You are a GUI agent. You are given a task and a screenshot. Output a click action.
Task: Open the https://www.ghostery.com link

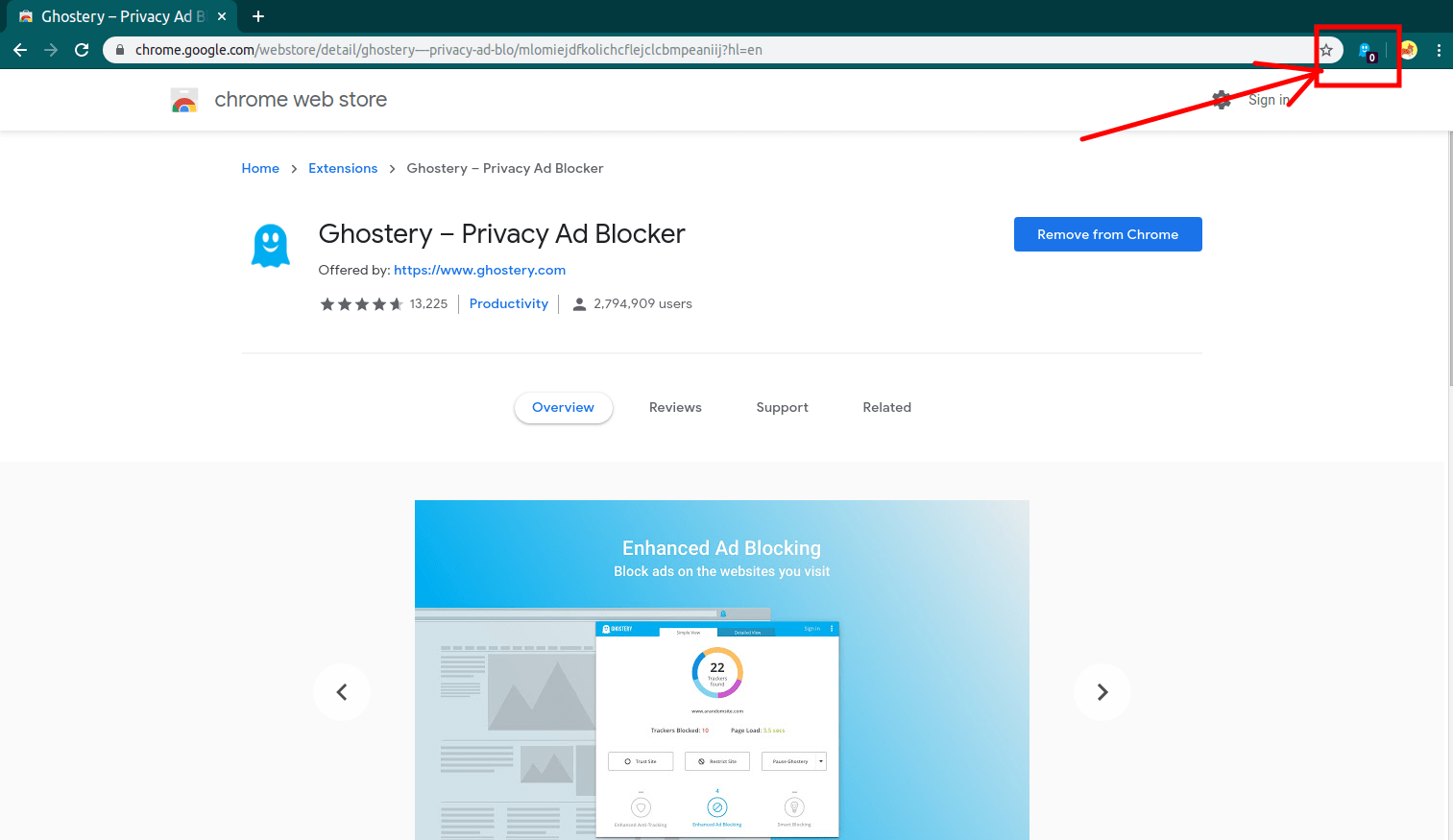click(479, 270)
